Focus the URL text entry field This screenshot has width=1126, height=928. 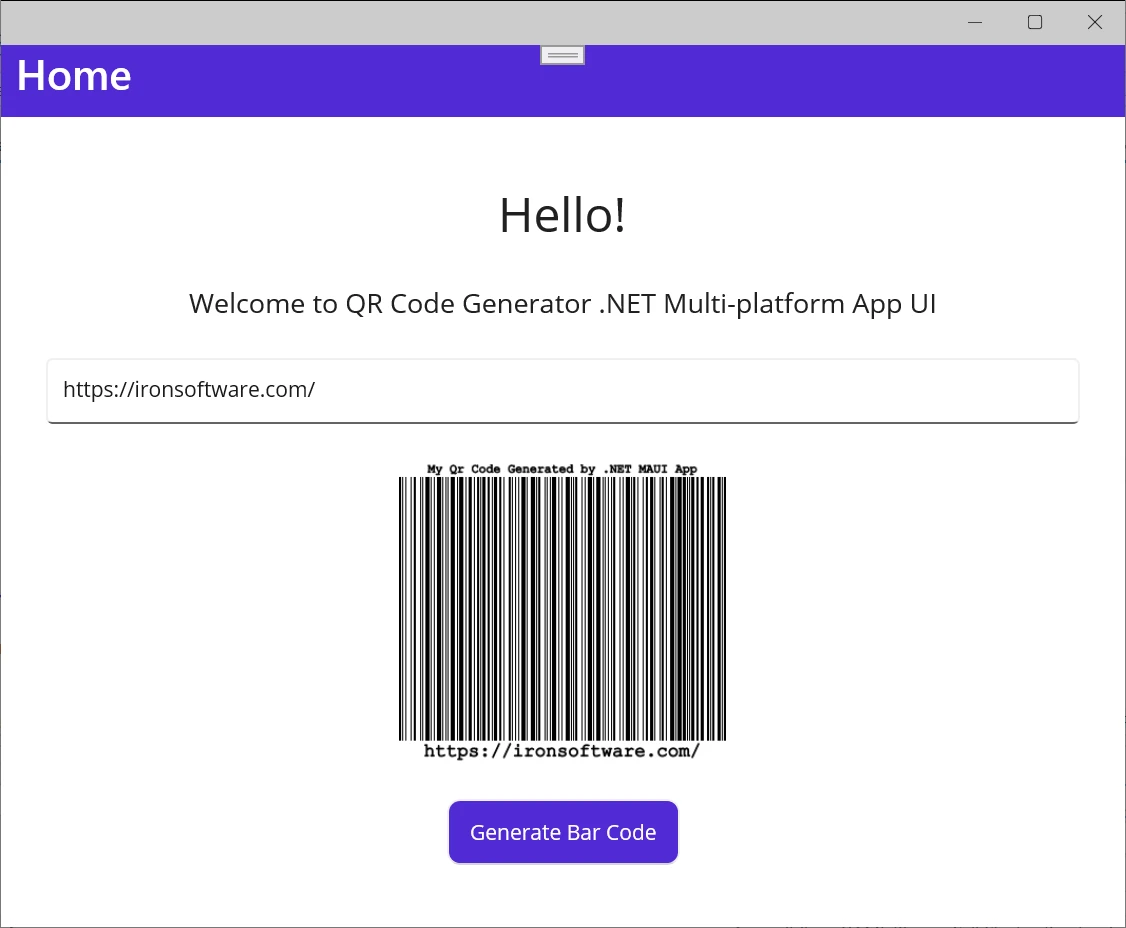pos(562,391)
